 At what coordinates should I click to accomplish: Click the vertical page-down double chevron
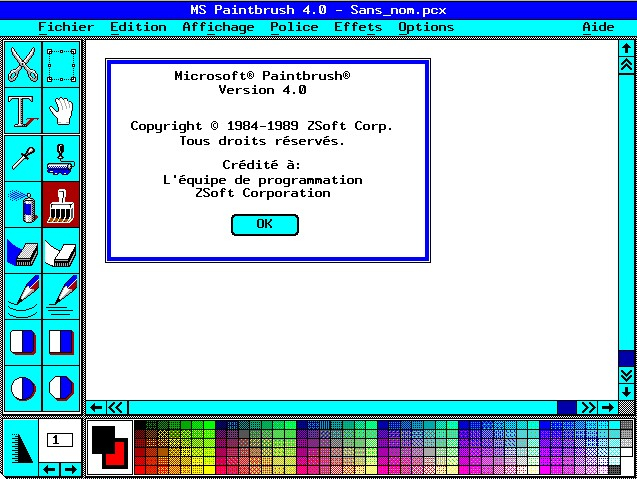pyautogui.click(x=626, y=375)
